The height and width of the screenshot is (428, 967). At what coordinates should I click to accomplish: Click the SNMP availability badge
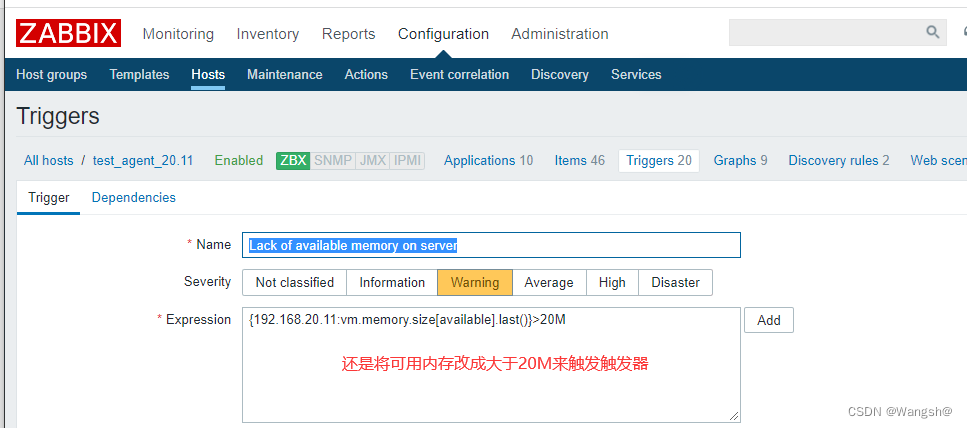coord(333,161)
